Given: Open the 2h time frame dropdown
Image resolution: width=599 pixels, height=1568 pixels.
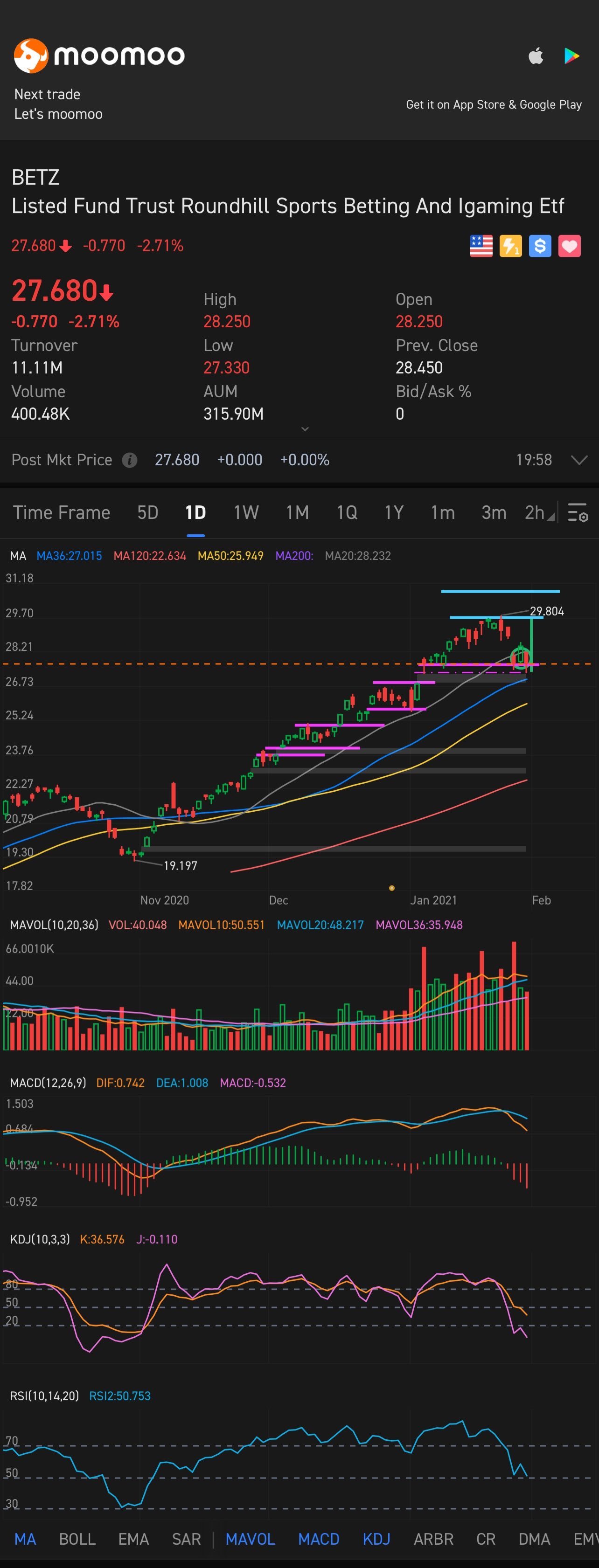Looking at the screenshot, I should 539,512.
